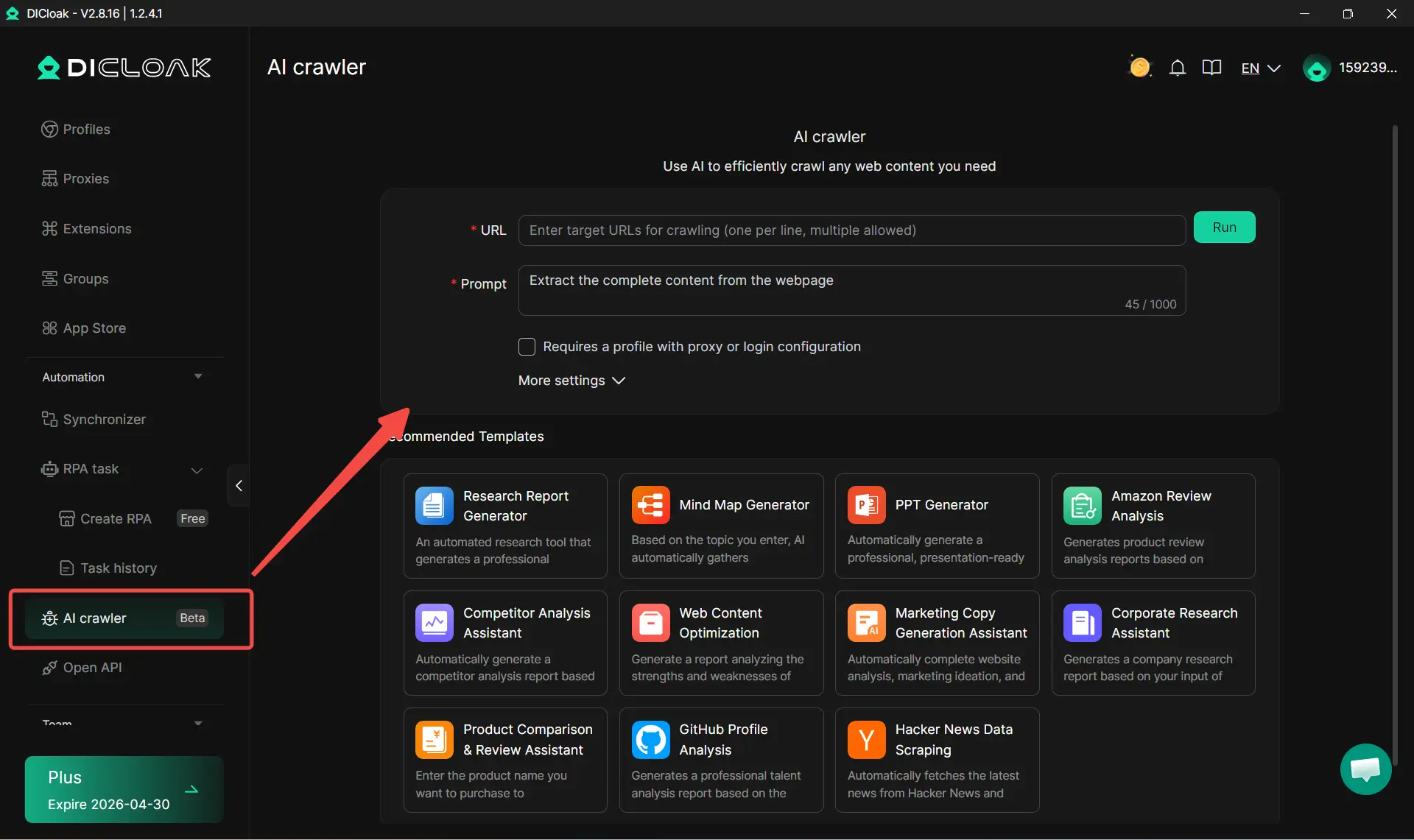Open the documentation book icon
The image size is (1414, 840).
tap(1211, 68)
